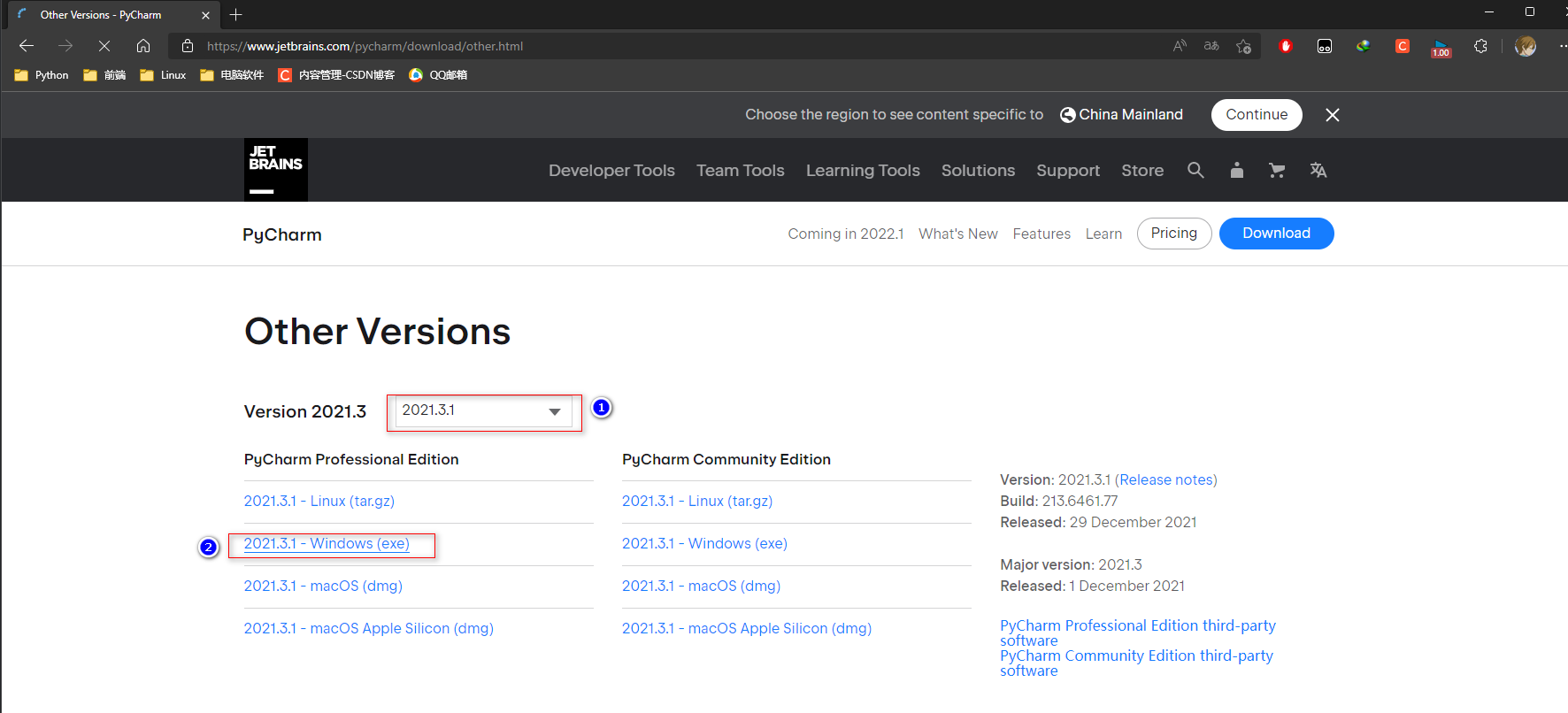Download Community 2021.3.1 Windows exe
The image size is (1568, 713).
704,543
